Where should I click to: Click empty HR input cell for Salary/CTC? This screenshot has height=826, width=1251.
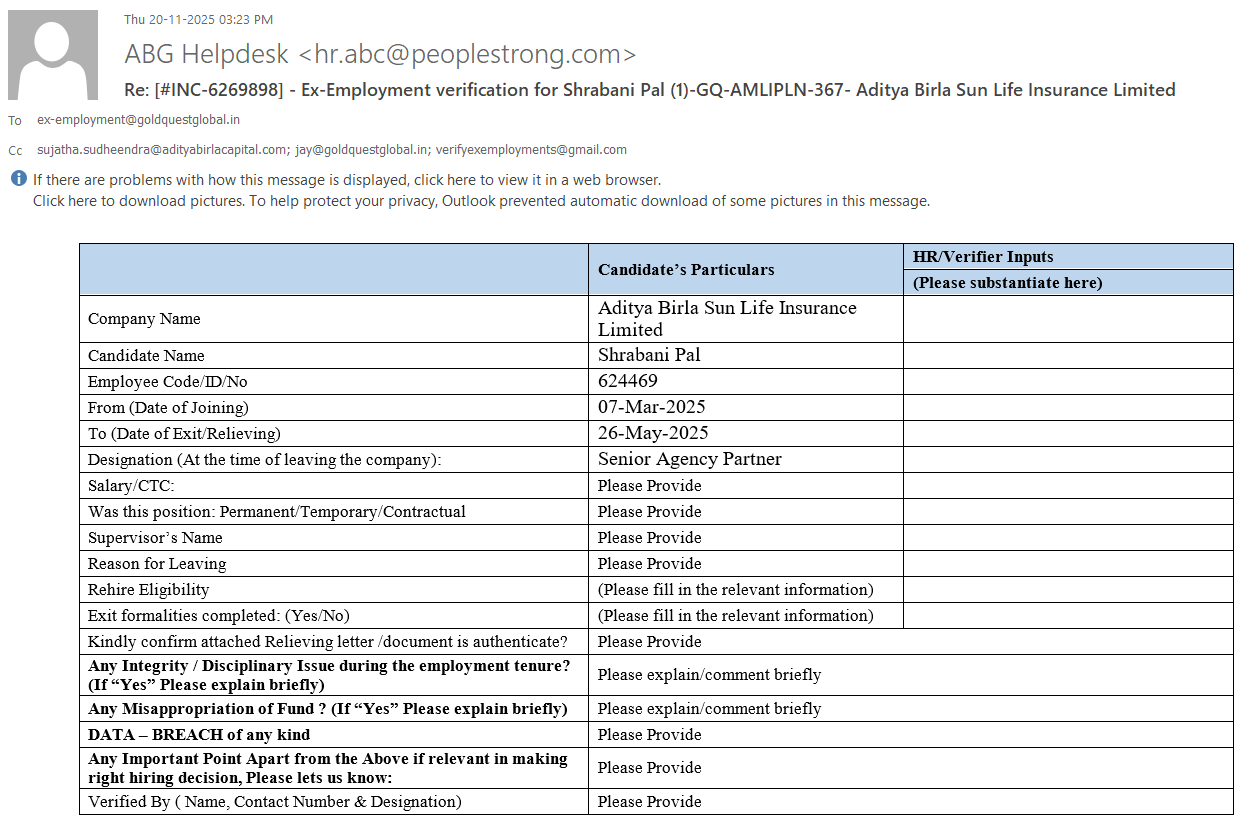(x=1068, y=486)
